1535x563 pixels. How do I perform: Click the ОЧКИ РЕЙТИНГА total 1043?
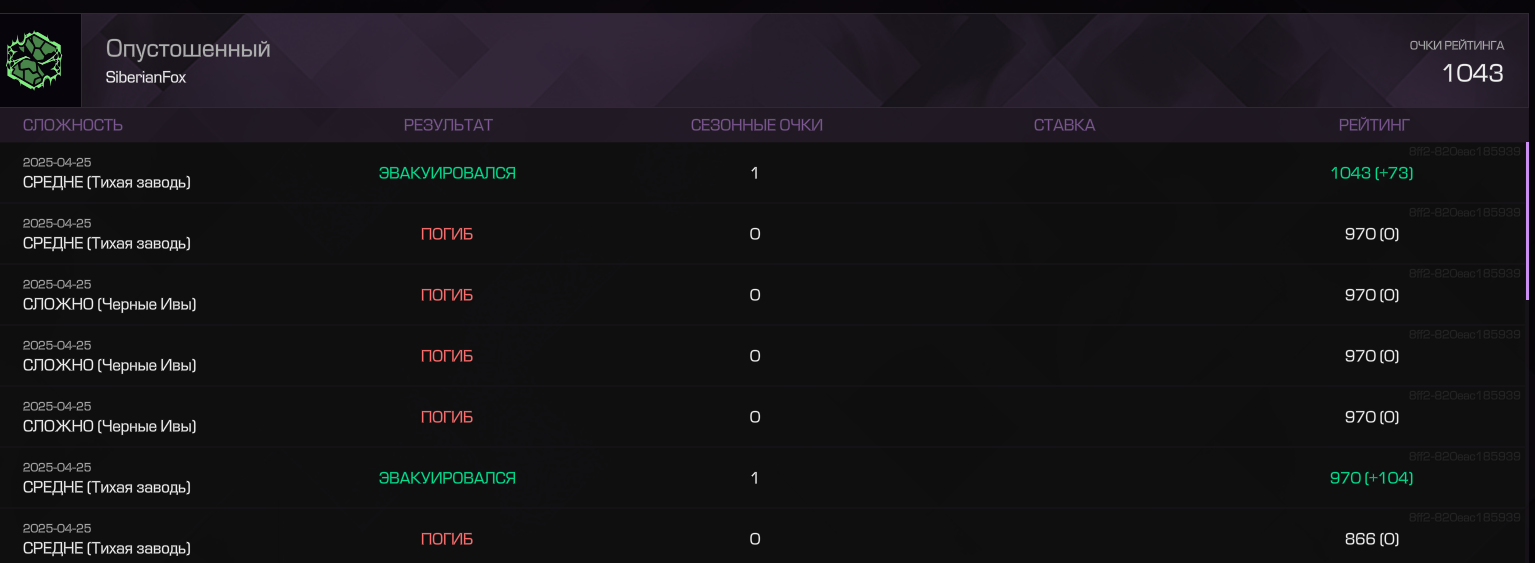[1472, 72]
